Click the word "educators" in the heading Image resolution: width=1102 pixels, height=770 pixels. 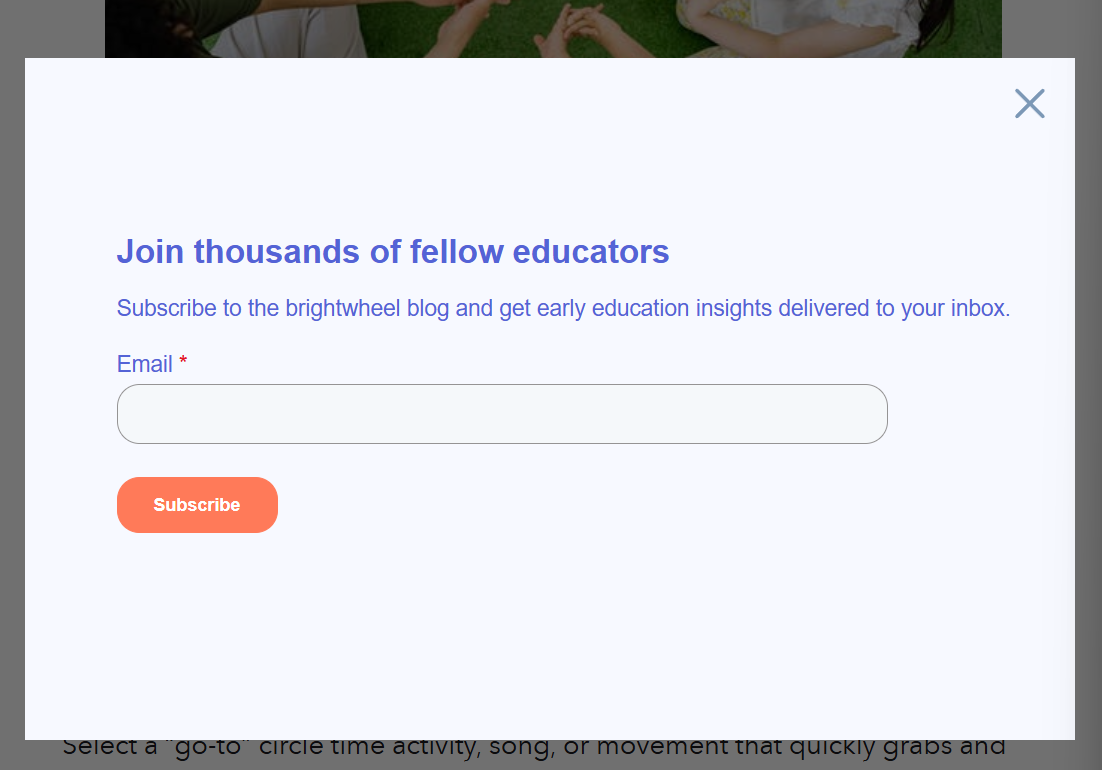click(x=590, y=252)
